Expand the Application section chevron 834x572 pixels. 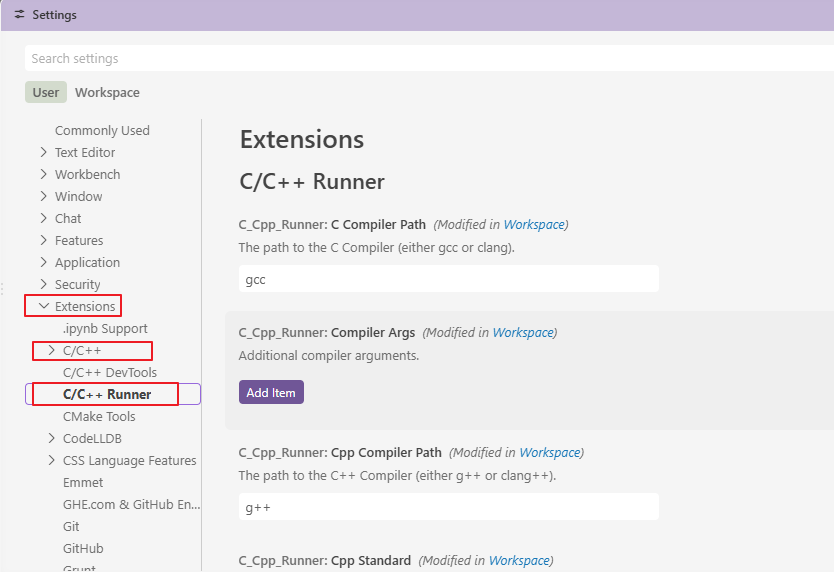click(x=44, y=262)
